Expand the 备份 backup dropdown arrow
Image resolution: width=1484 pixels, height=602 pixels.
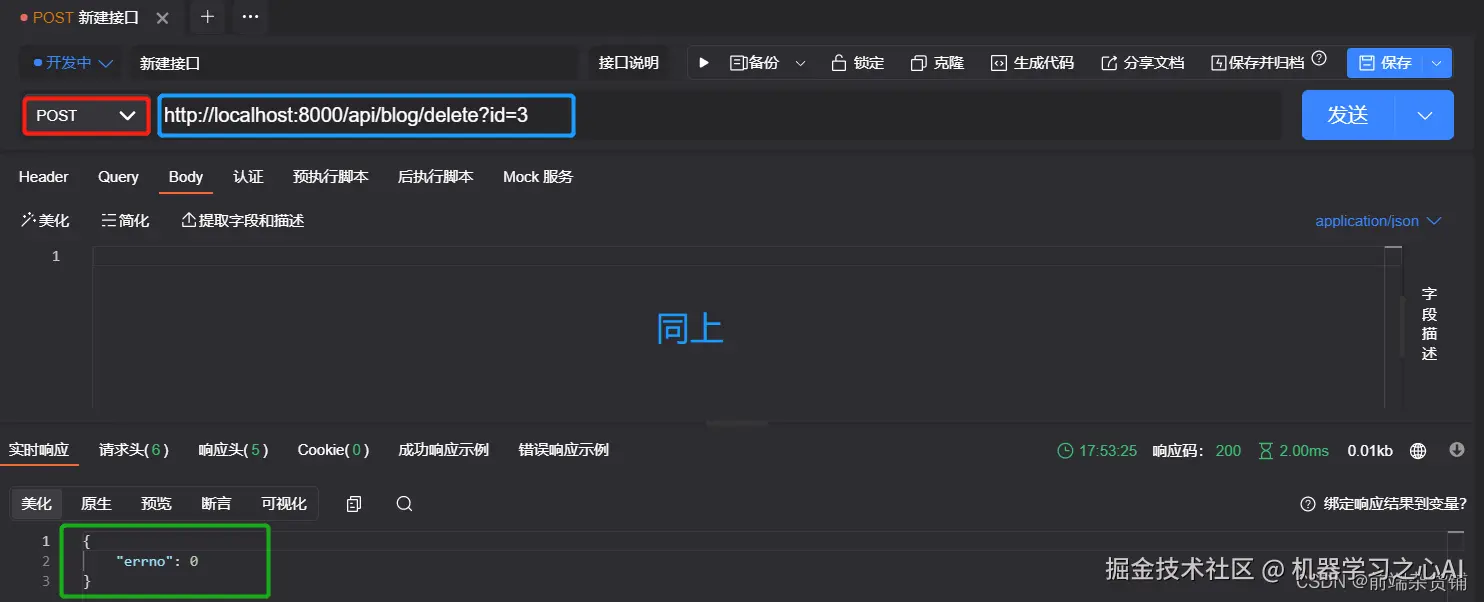pyautogui.click(x=800, y=62)
